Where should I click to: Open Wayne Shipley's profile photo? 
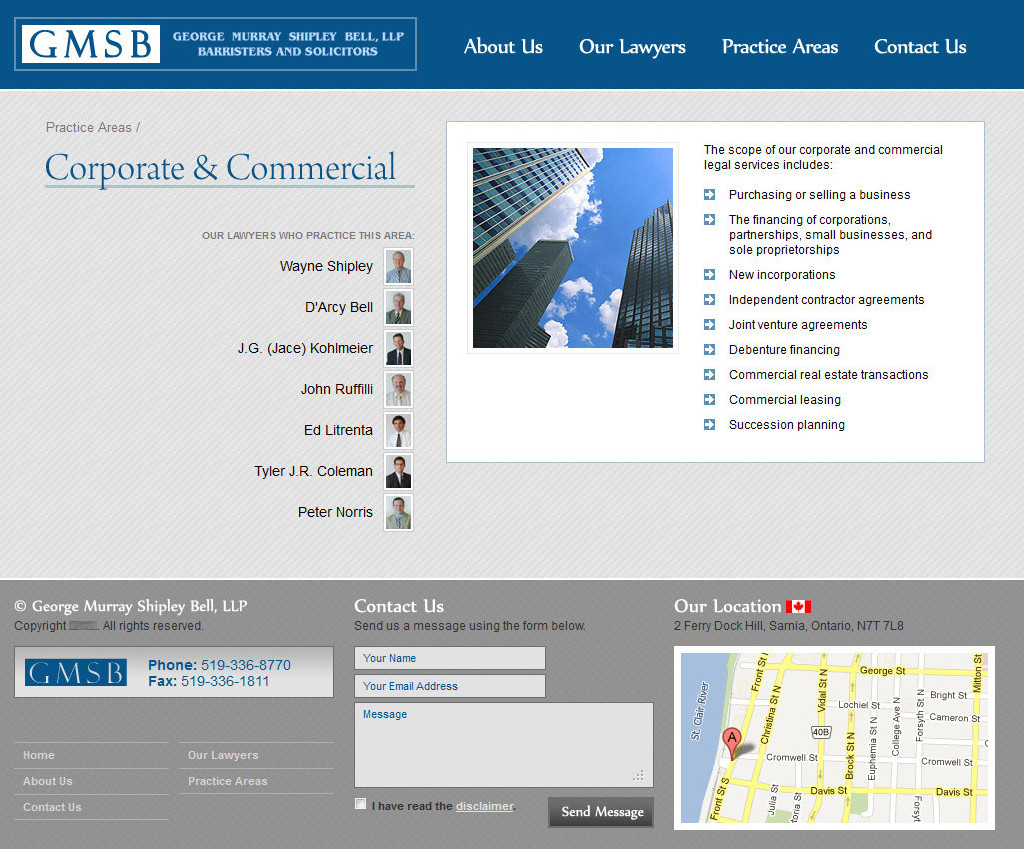399,267
